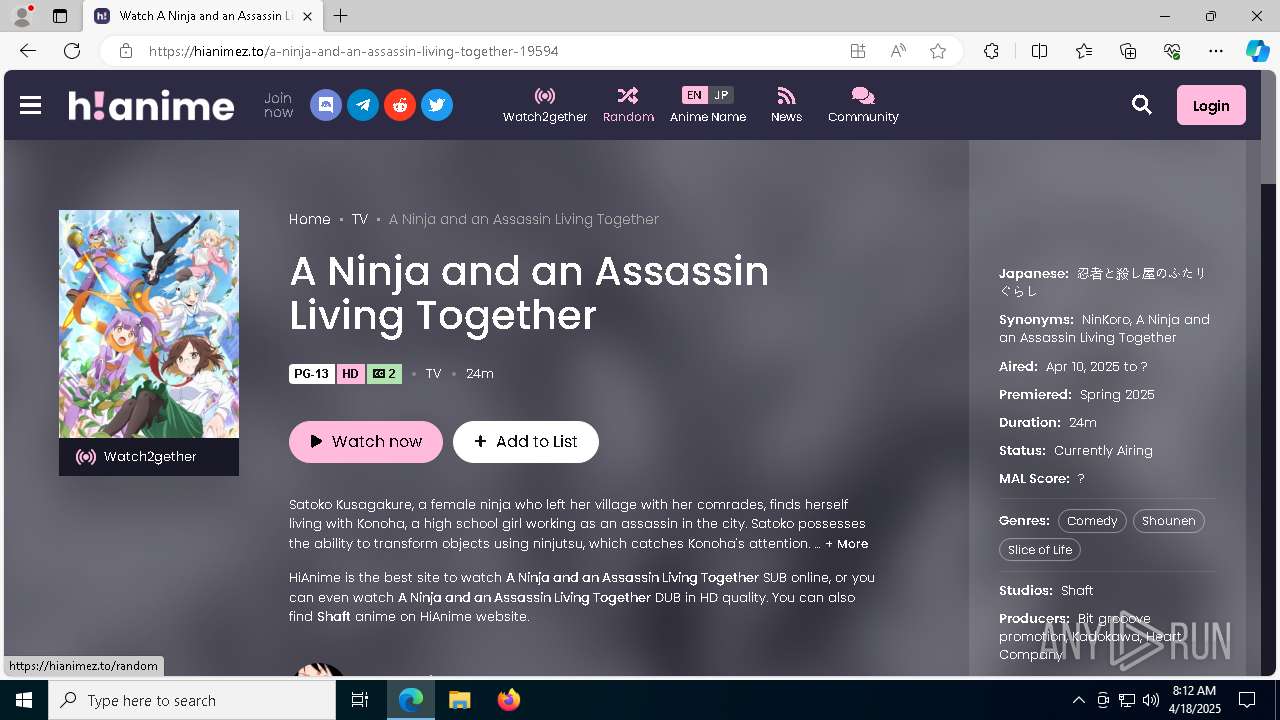This screenshot has width=1280, height=720.
Task: Open the Kadokawa producer link
Action: [x=1105, y=637]
